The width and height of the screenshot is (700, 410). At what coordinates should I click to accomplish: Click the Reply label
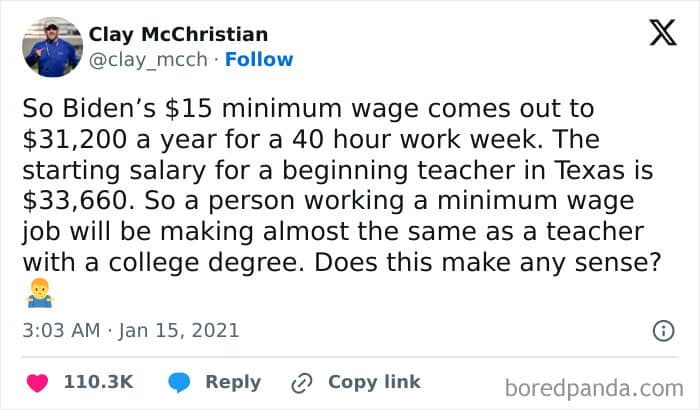(233, 382)
